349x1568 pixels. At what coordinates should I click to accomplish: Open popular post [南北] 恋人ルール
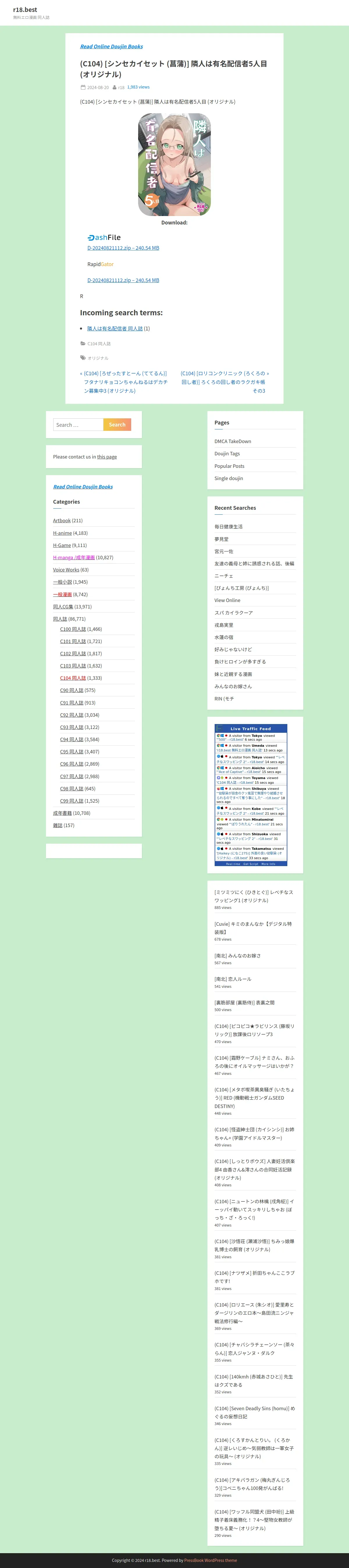coord(233,979)
